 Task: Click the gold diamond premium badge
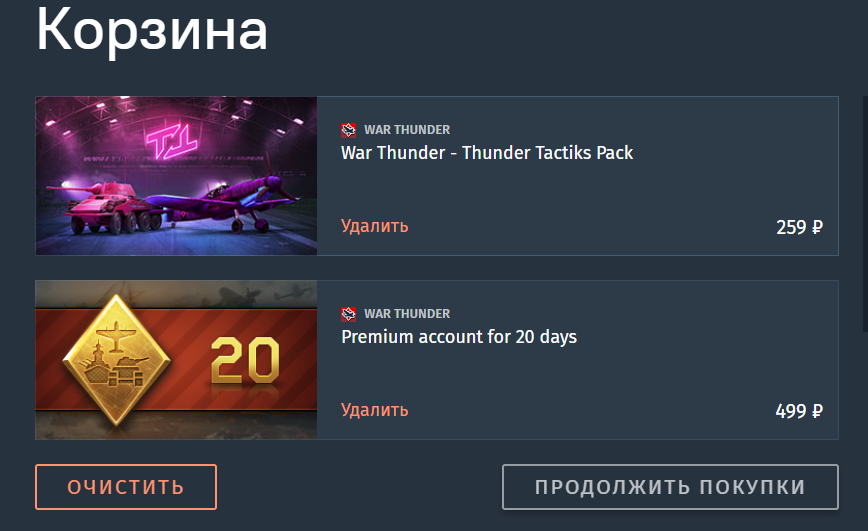tap(116, 360)
